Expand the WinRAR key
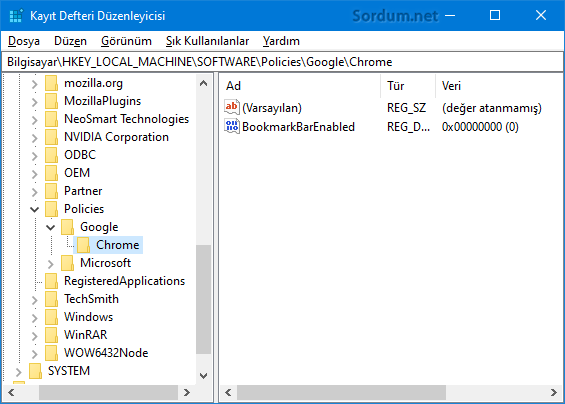The width and height of the screenshot is (565, 404). 35,336
